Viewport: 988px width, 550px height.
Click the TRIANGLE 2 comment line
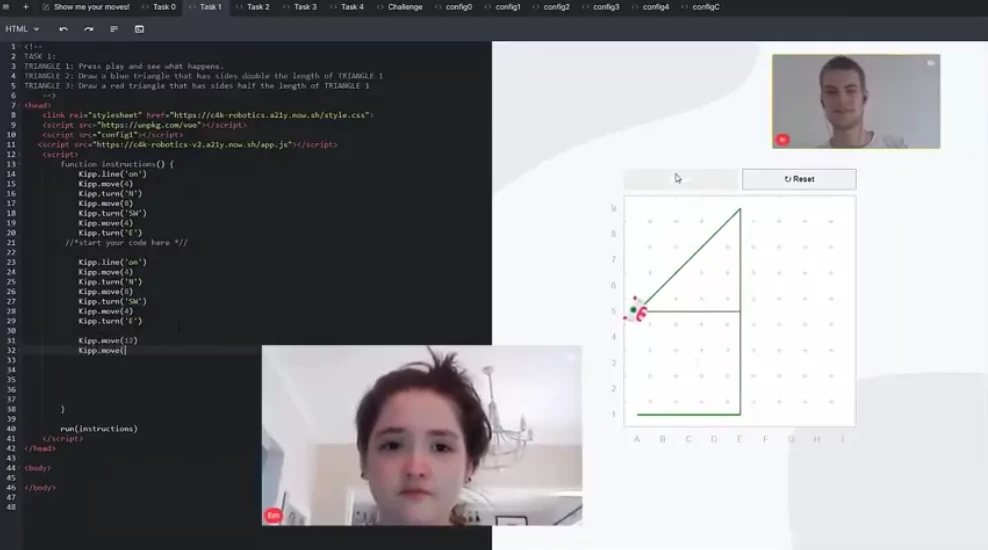204,76
